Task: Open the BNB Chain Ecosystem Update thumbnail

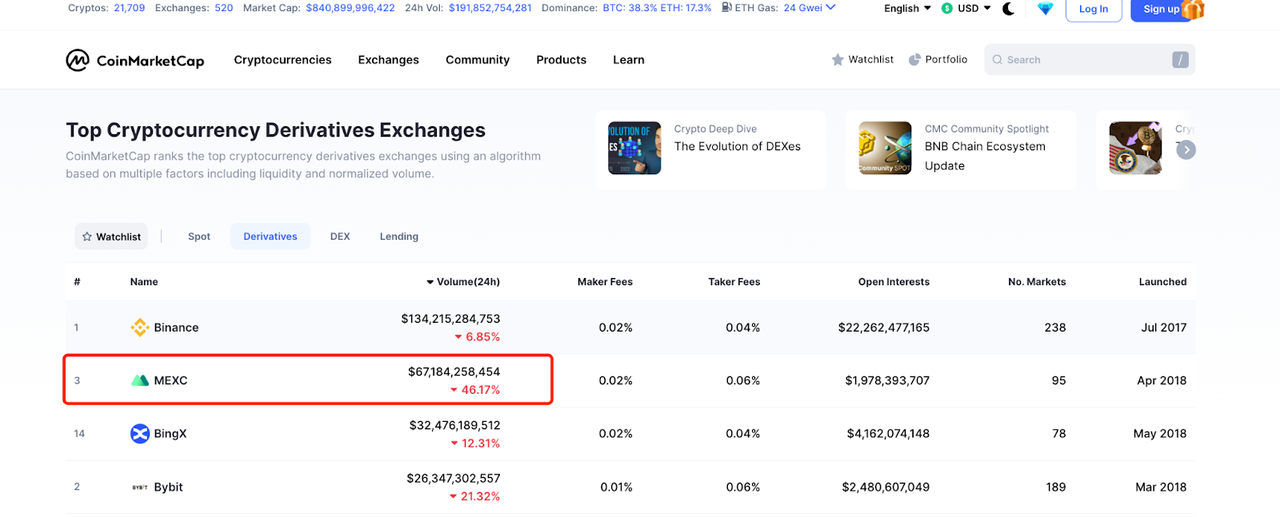Action: [885, 148]
